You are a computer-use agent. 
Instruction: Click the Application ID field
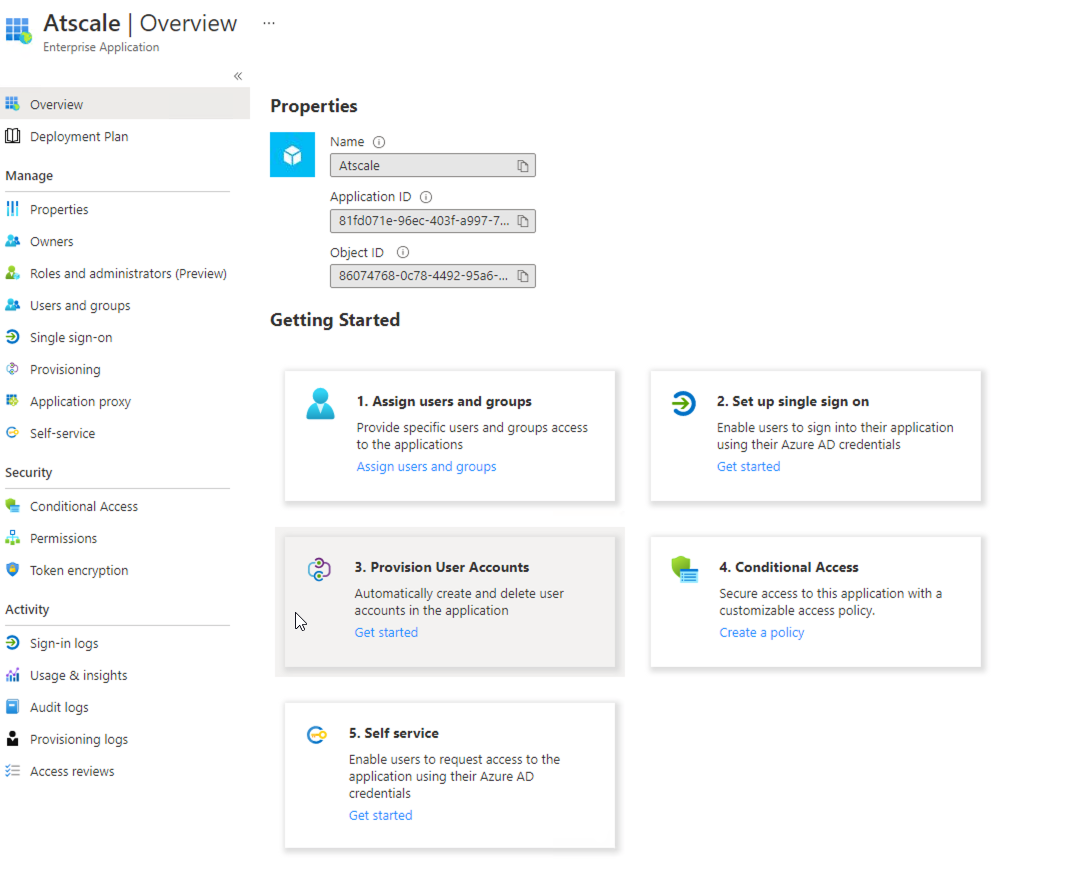coord(433,221)
